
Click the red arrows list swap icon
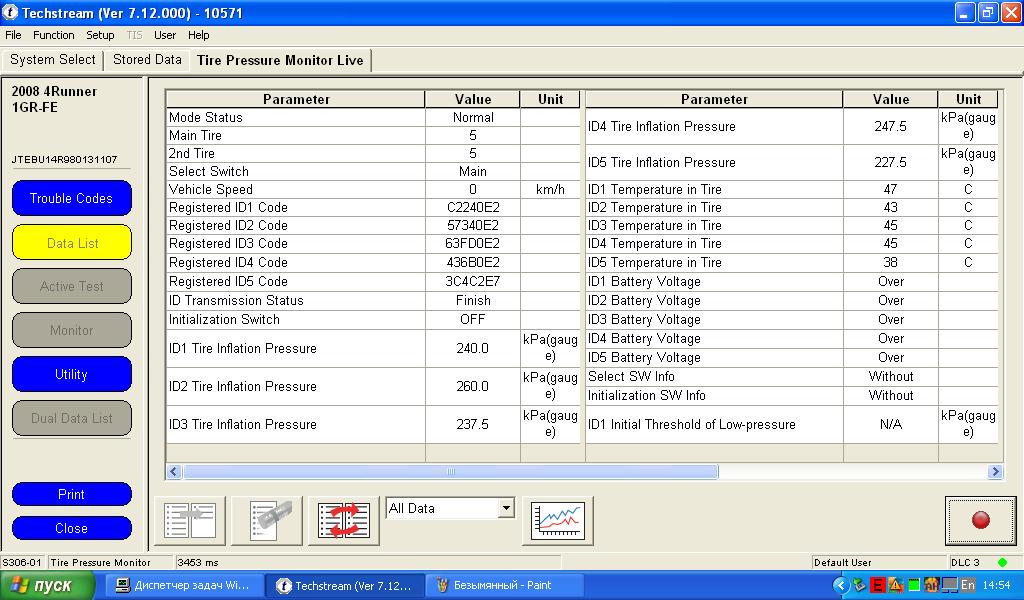(343, 520)
